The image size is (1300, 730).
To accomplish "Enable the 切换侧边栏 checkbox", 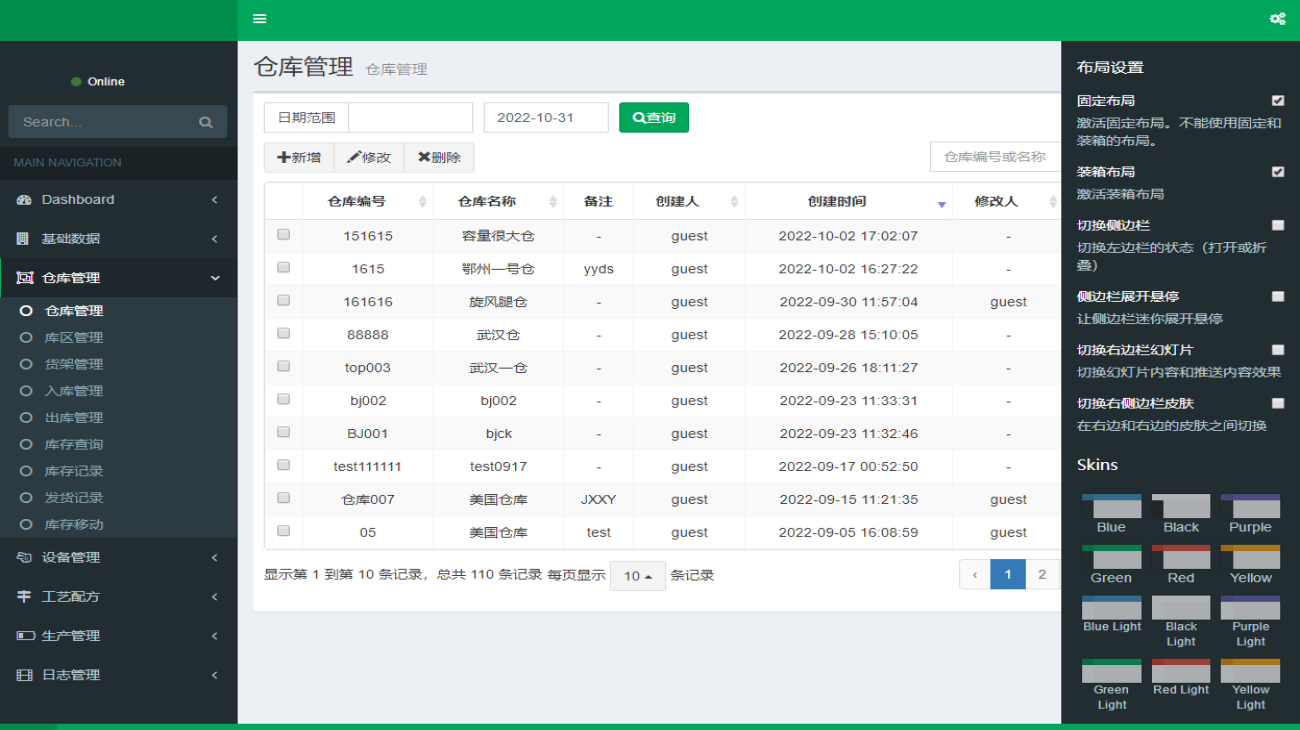I will pyautogui.click(x=1278, y=226).
